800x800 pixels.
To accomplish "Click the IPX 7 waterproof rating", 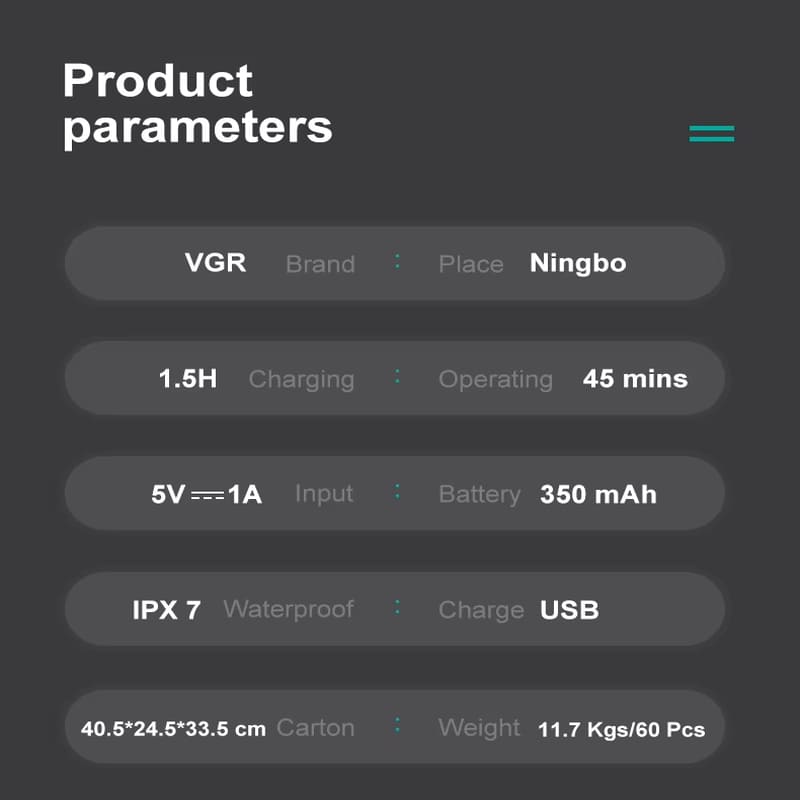I will 167,610.
